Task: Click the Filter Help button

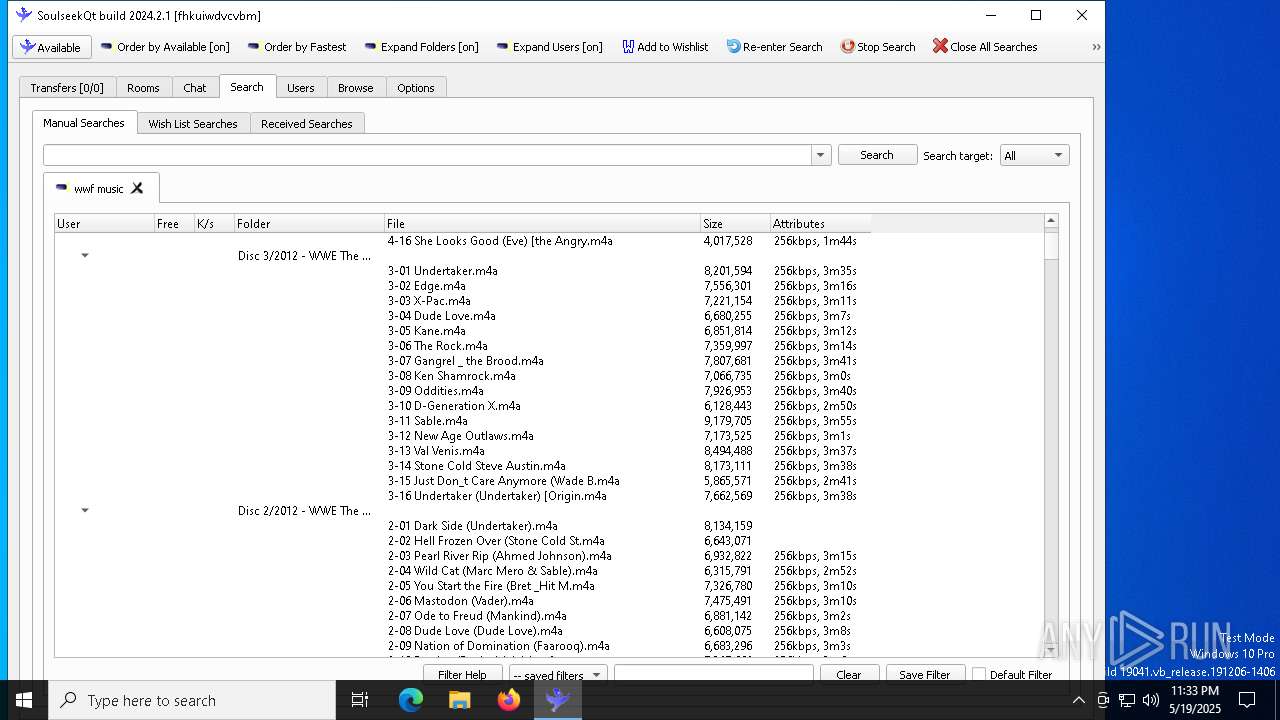Action: (462, 674)
